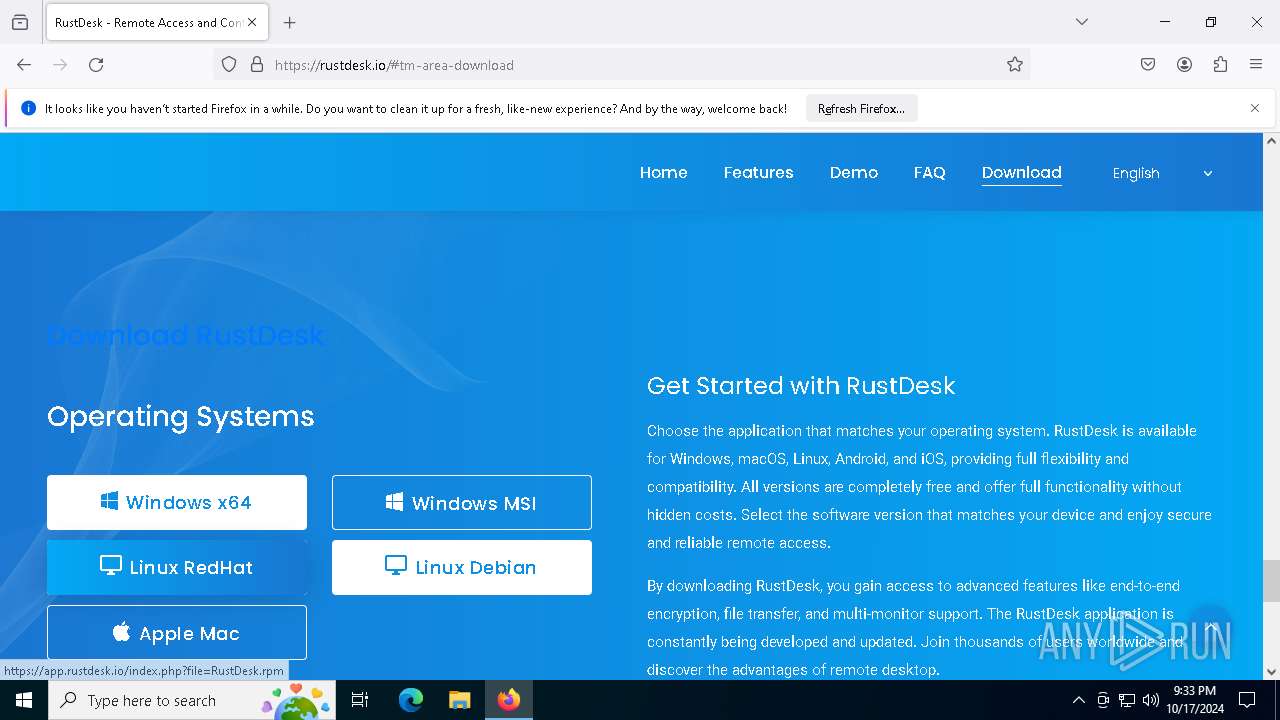Click the volume speaker tray icon
Screen dimensions: 1280x720
click(x=1151, y=700)
